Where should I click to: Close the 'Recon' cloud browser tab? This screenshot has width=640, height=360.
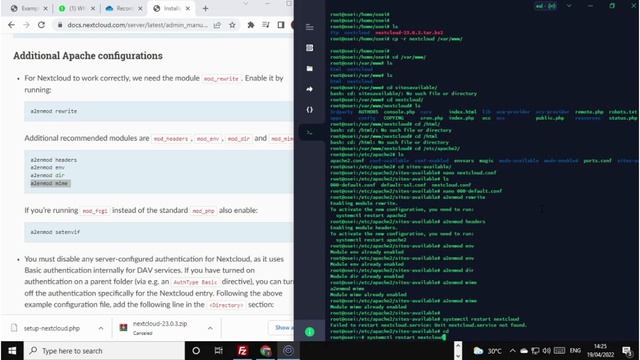[140, 8]
